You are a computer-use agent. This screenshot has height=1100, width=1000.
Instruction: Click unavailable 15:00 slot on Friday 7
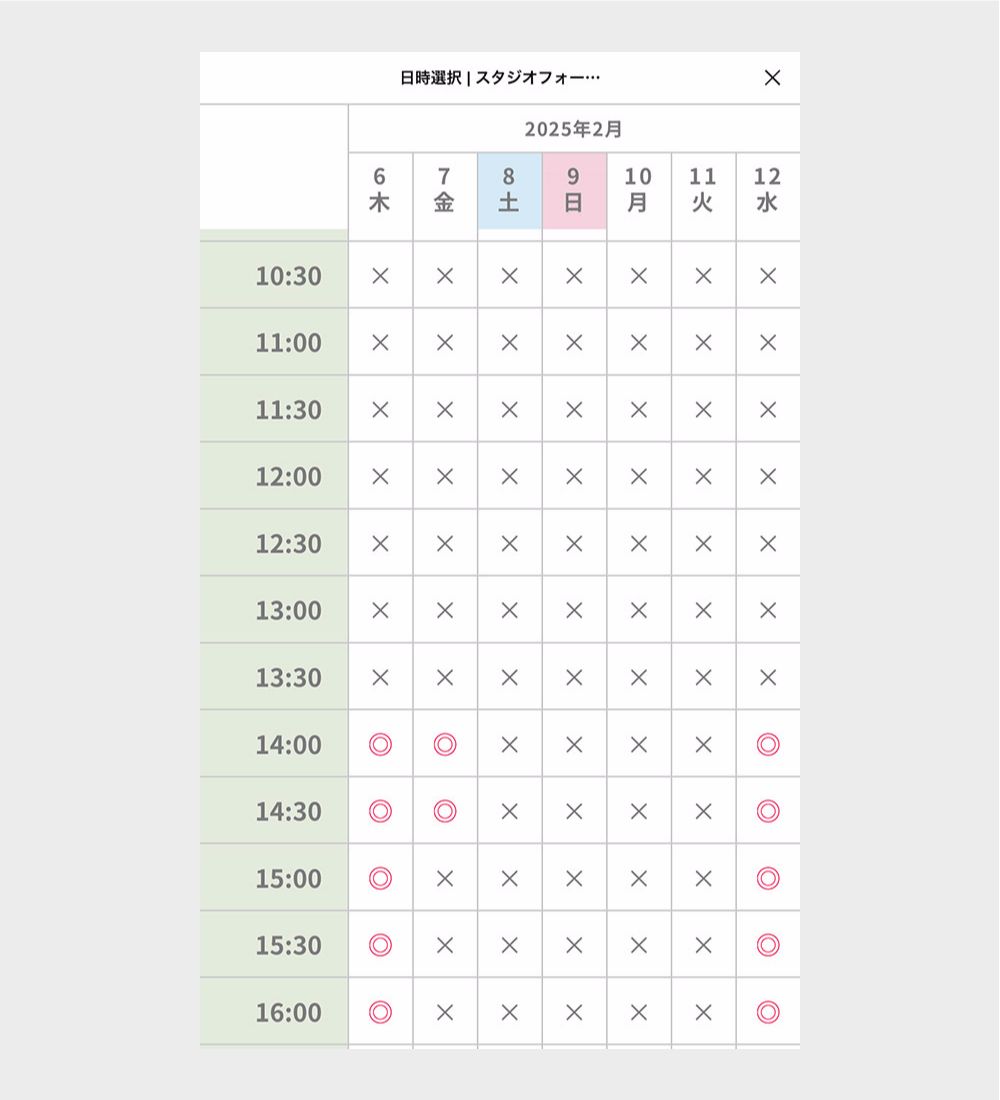pyautogui.click(x=445, y=878)
